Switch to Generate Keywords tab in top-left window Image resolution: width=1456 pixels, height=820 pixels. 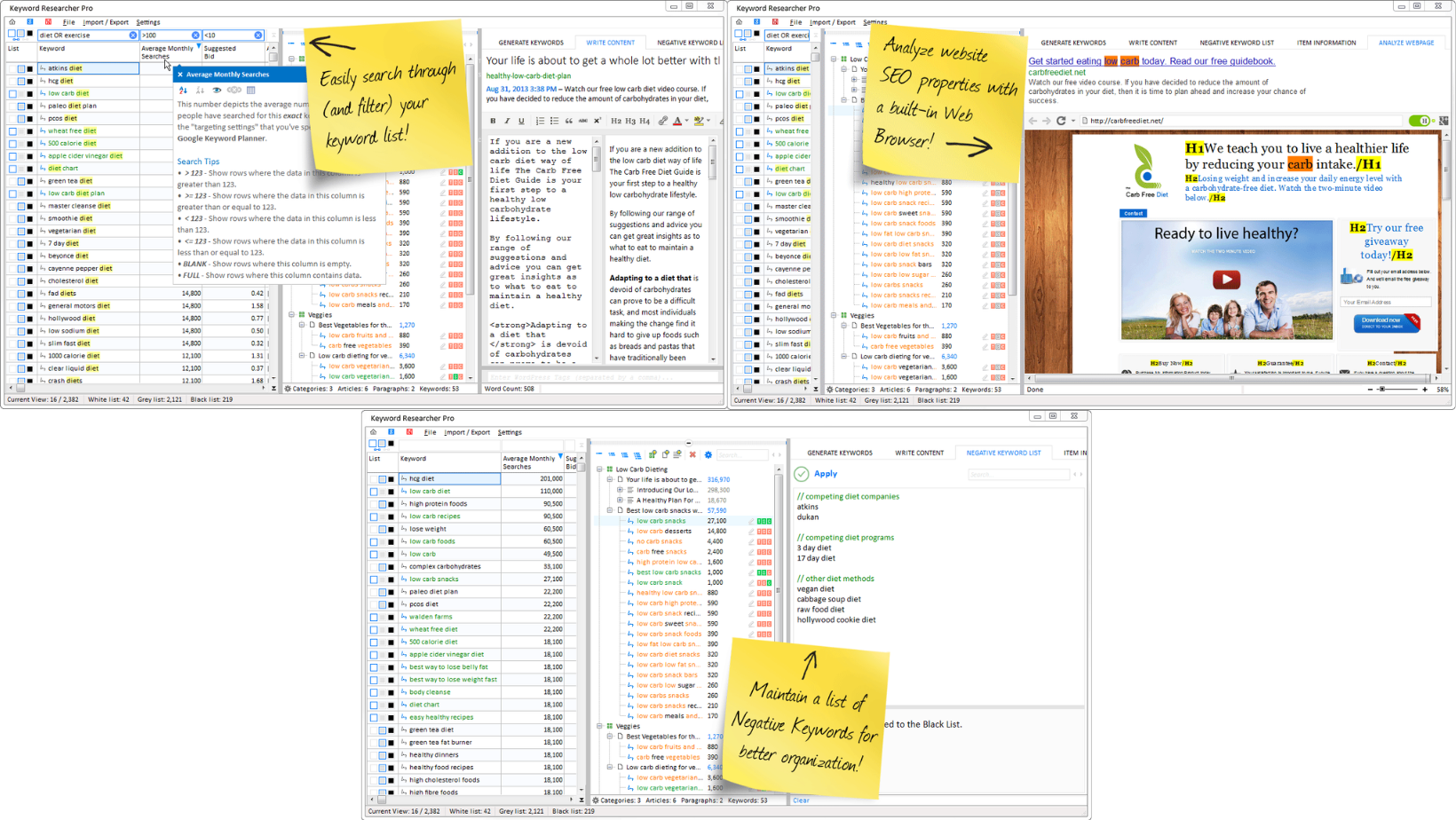[x=531, y=43]
